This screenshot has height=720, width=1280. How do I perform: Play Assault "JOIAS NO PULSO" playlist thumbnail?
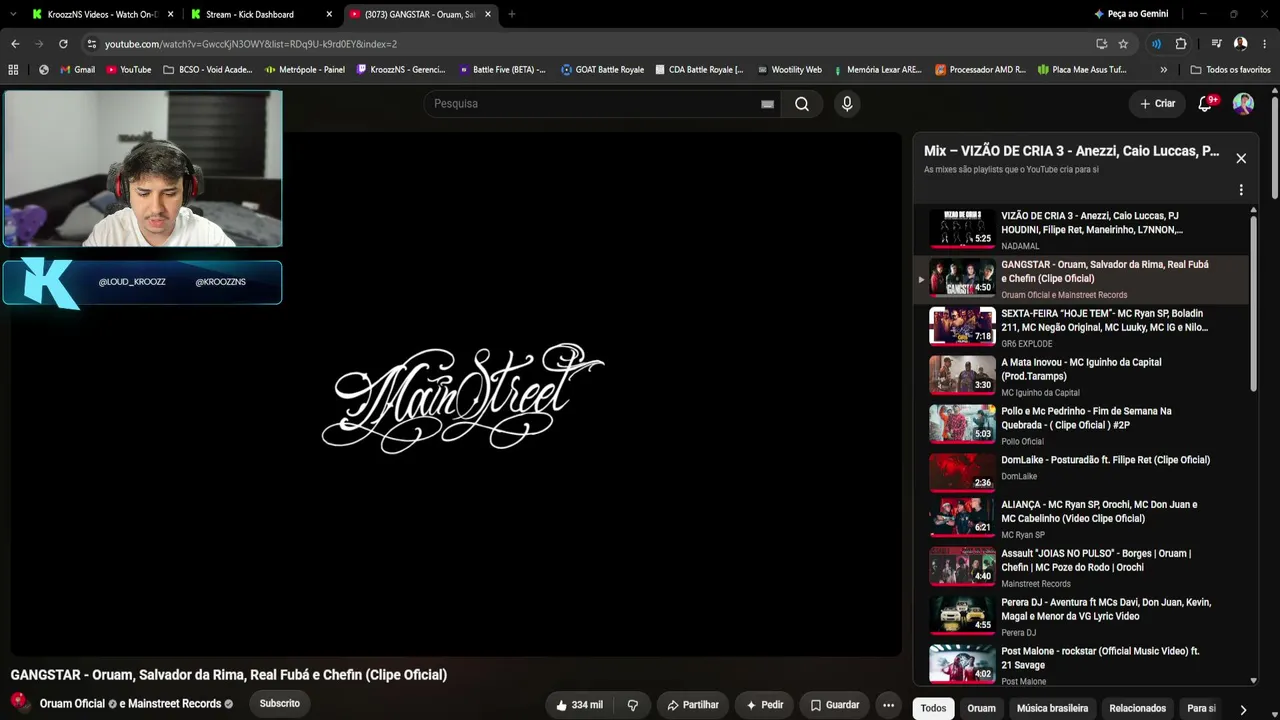962,566
